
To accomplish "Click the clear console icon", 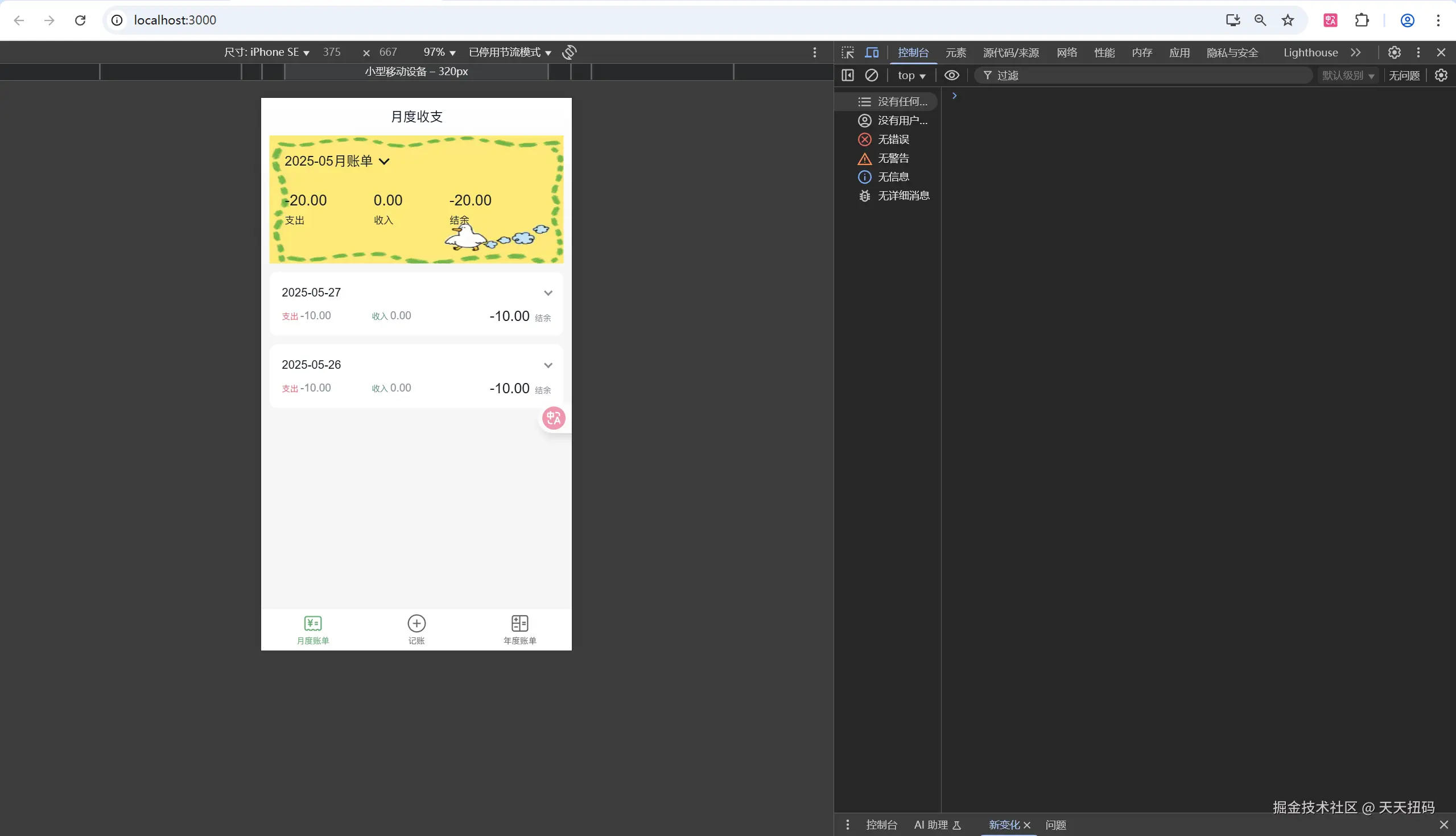I will click(x=871, y=75).
